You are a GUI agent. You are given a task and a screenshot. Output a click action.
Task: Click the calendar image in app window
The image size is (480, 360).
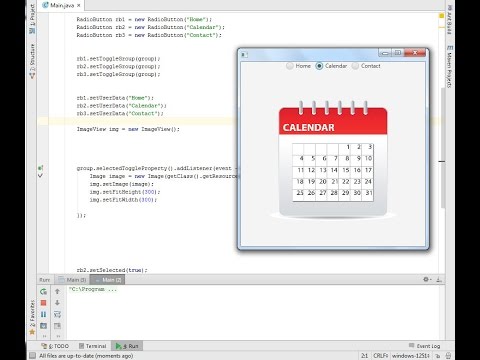(x=333, y=160)
